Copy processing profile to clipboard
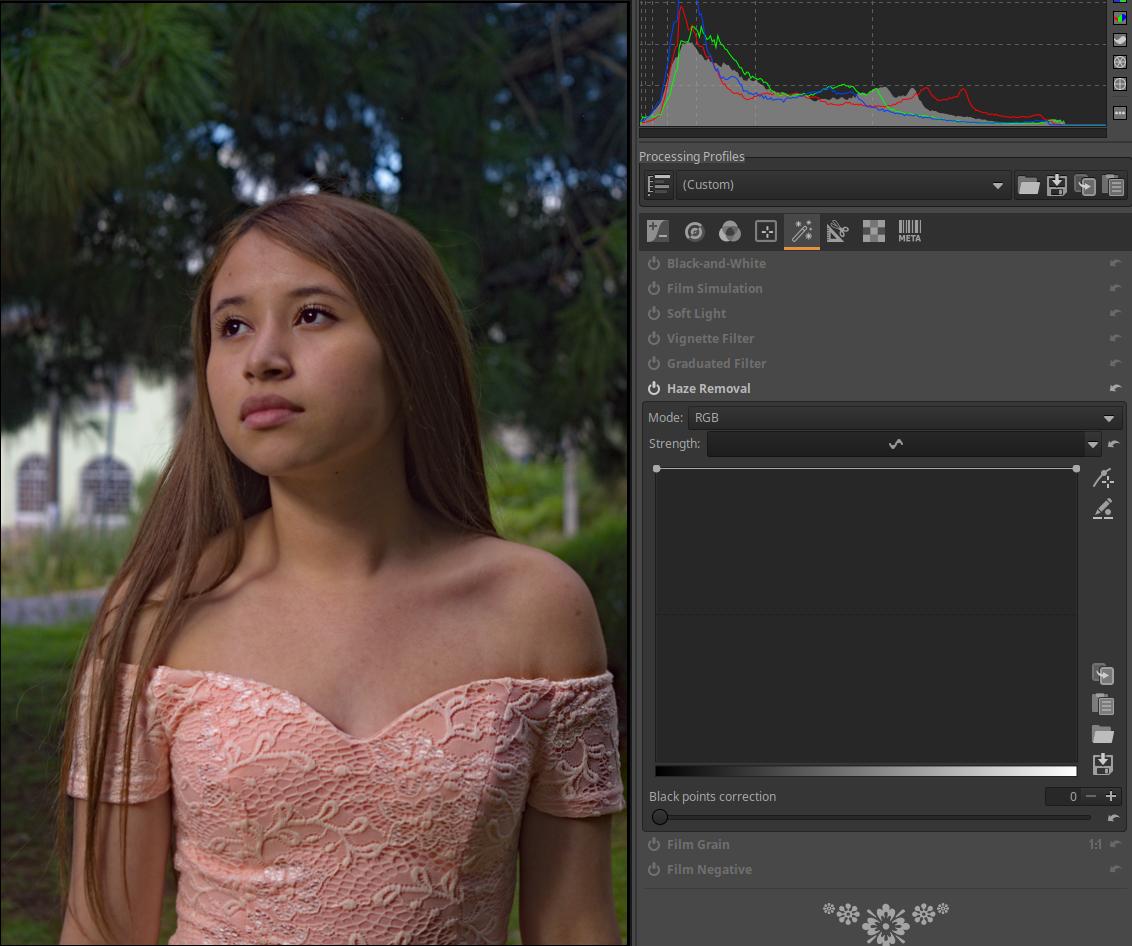The width and height of the screenshot is (1132, 946). pos(1085,185)
